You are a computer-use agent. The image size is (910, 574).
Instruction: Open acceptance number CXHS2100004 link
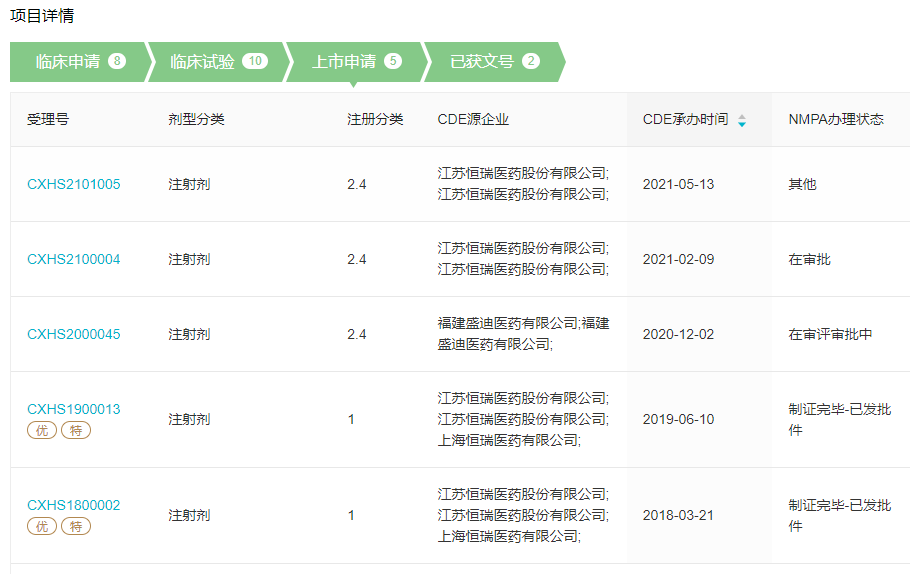[x=74, y=259]
